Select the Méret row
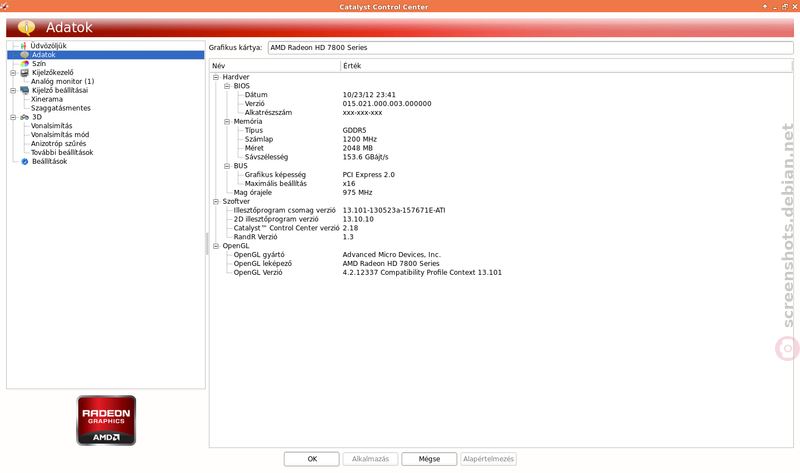This screenshot has width=800, height=473. (501, 148)
